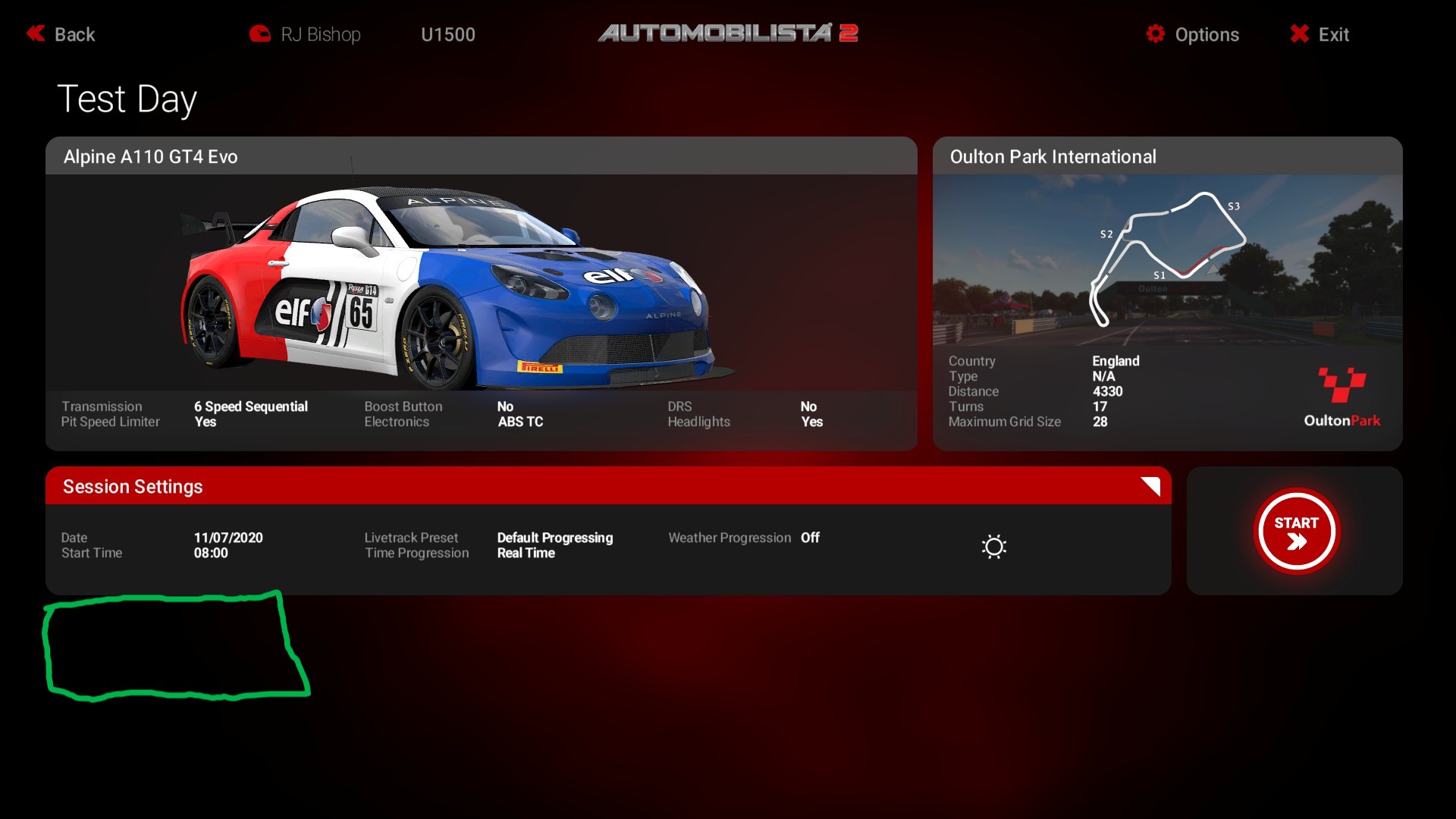Viewport: 1456px width, 819px height.
Task: Click the red Exit cross icon
Action: tap(1299, 33)
